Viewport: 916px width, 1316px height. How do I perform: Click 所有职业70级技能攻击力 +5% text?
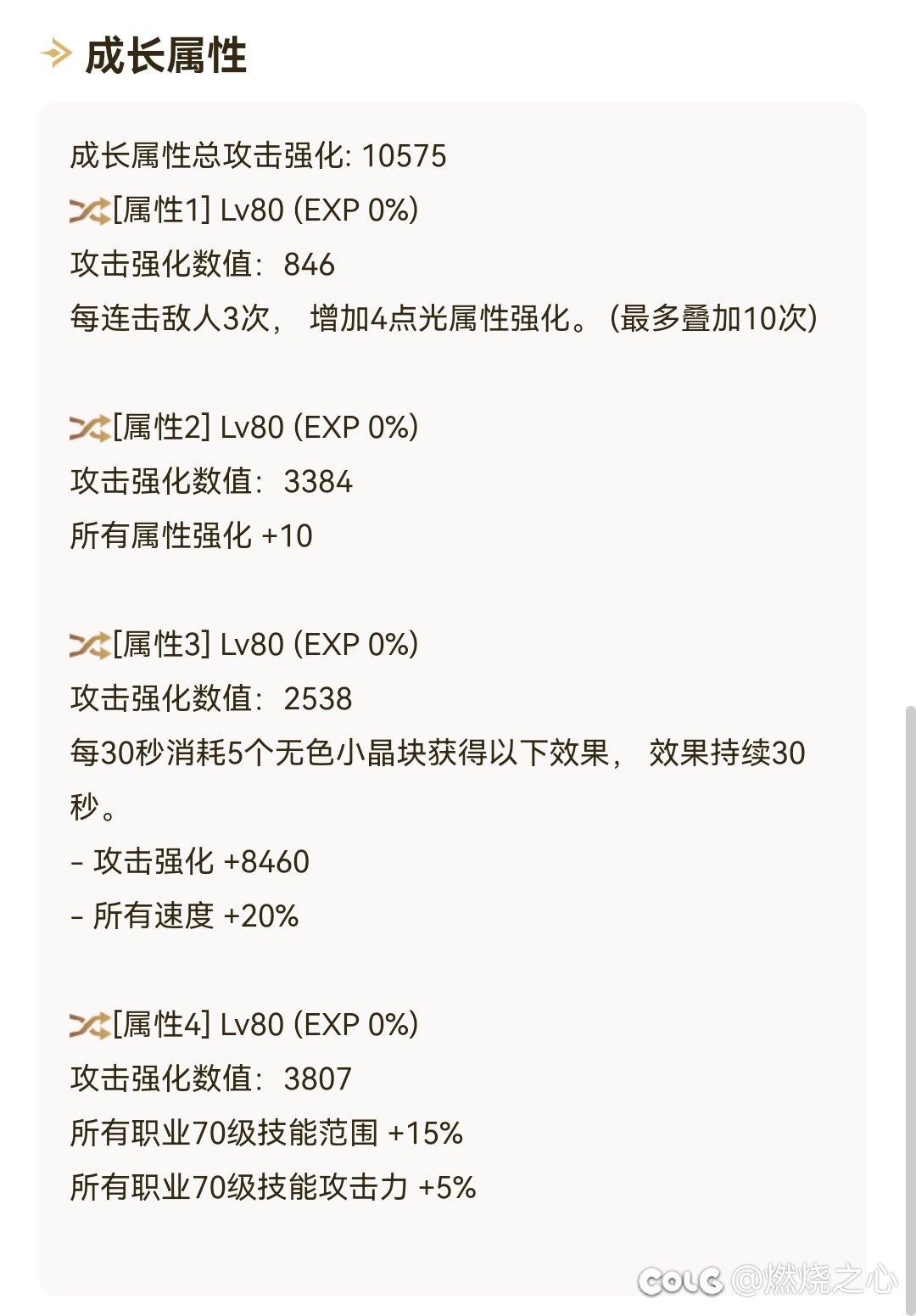pyautogui.click(x=273, y=1188)
